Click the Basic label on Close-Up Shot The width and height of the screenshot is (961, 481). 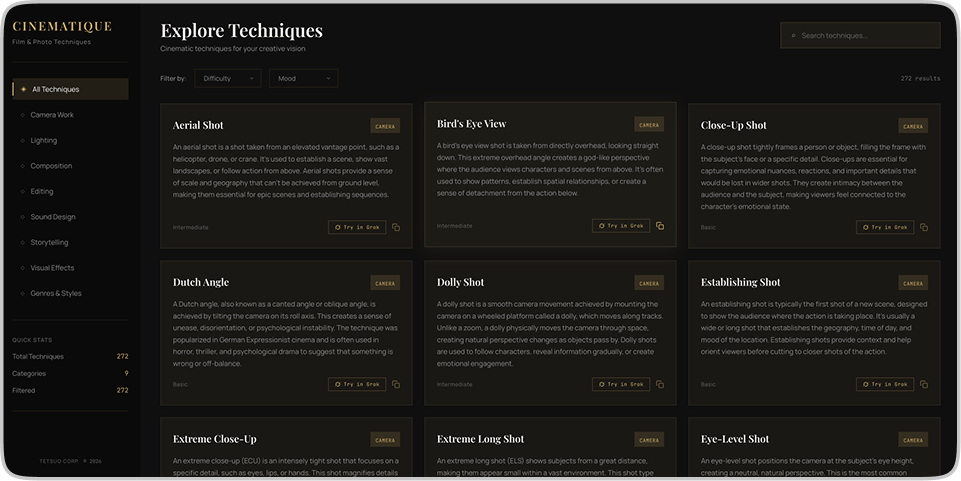(708, 227)
